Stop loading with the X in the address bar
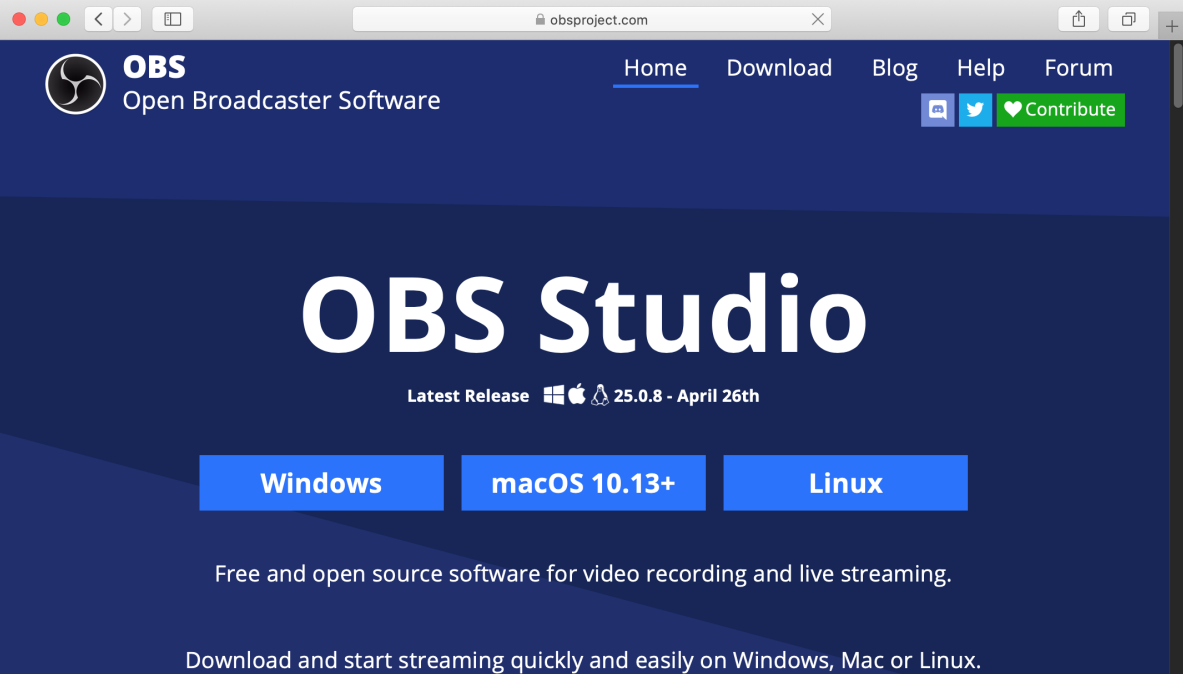 click(817, 19)
